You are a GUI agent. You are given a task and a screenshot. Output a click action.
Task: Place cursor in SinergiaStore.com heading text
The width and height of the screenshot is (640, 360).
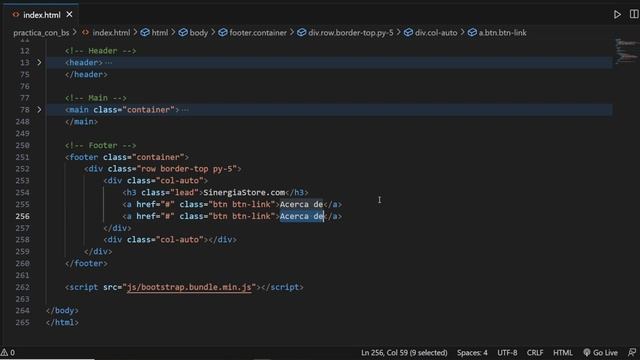click(244, 192)
